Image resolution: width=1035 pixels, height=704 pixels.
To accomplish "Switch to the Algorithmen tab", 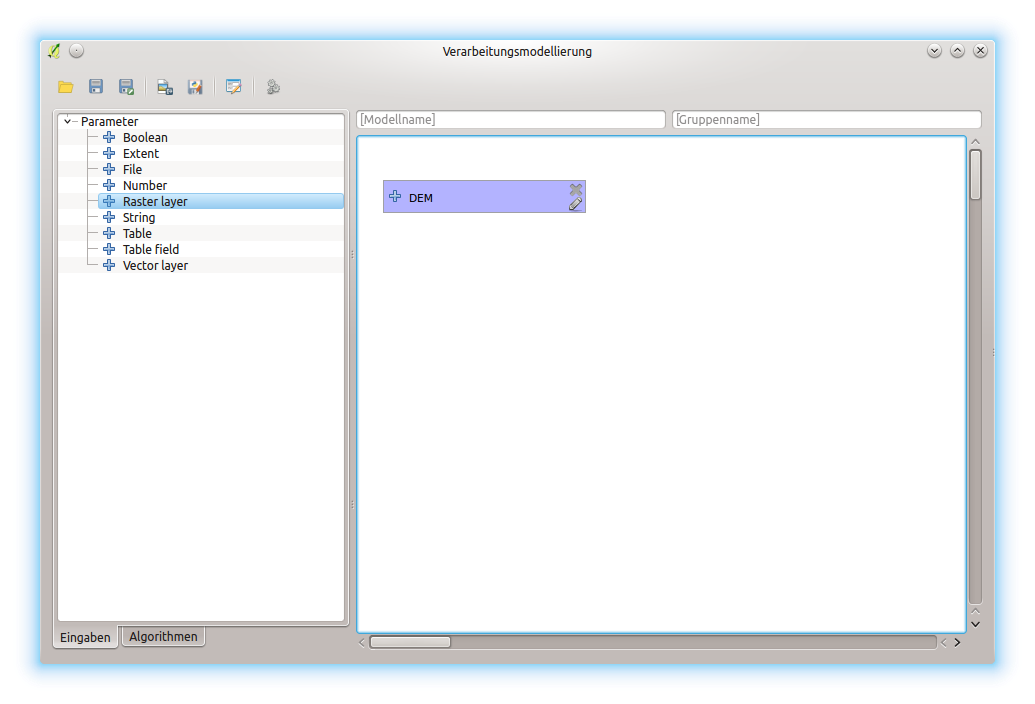I will (x=163, y=636).
